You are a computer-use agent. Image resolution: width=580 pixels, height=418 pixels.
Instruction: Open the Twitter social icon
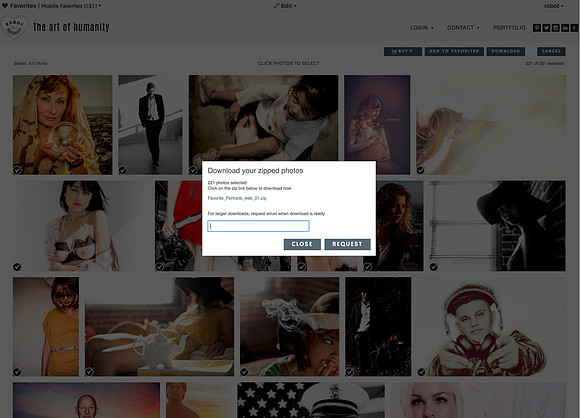click(x=546, y=28)
